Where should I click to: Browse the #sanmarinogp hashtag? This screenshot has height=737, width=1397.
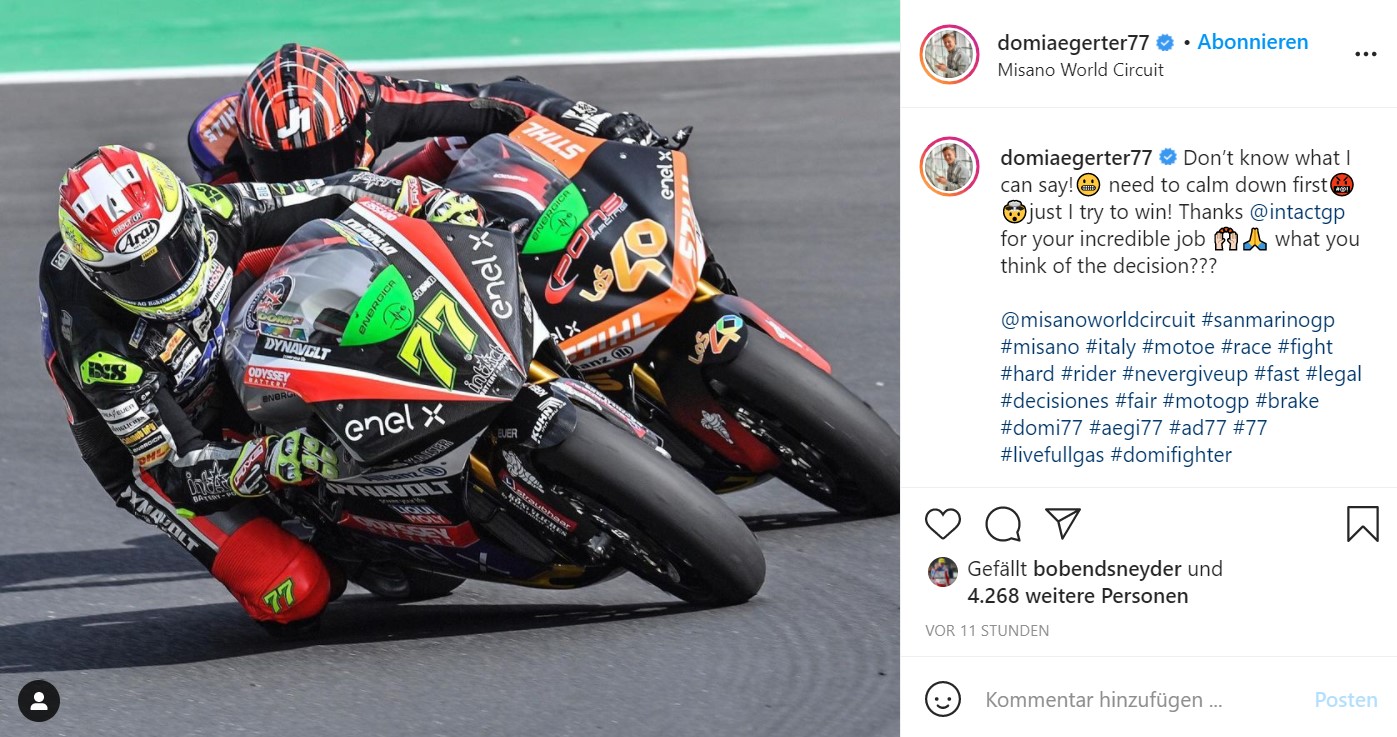pos(1268,320)
